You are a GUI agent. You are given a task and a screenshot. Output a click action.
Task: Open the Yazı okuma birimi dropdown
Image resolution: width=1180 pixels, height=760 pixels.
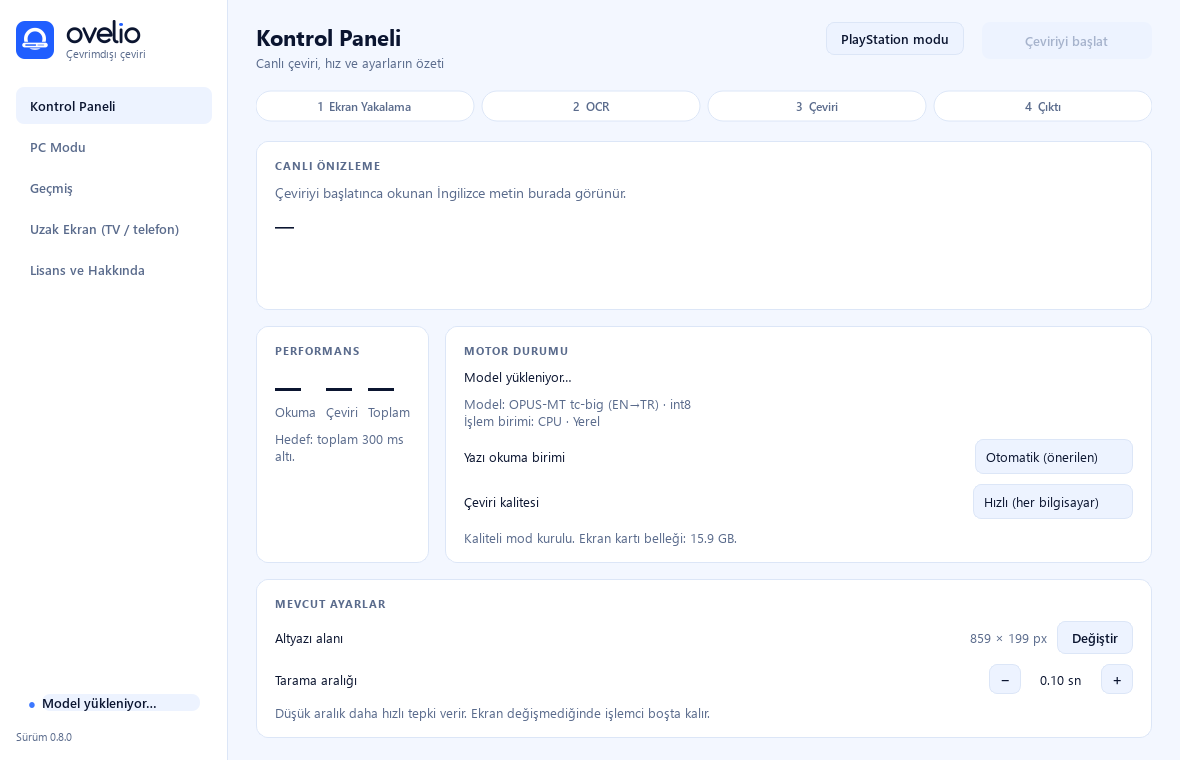(x=1054, y=457)
